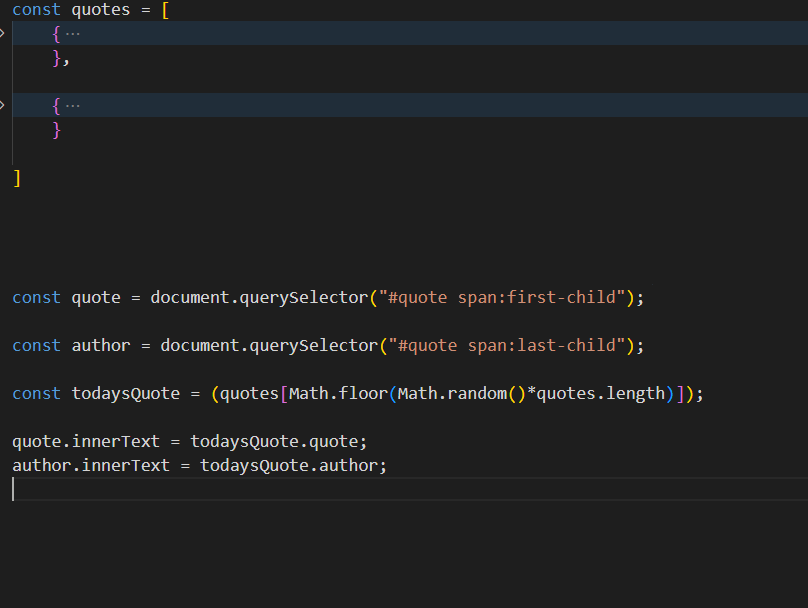Viewport: 808px width, 608px height.
Task: Expand the first folded object in quotes array
Action: pos(2,33)
